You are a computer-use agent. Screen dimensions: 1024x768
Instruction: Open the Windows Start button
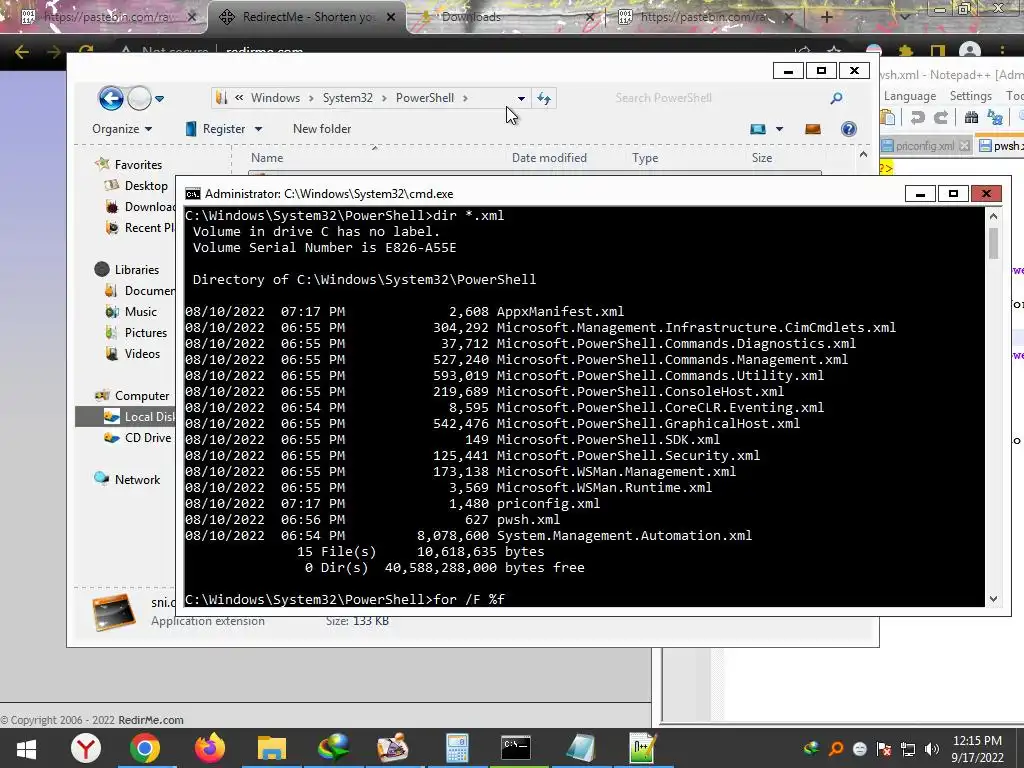25,748
